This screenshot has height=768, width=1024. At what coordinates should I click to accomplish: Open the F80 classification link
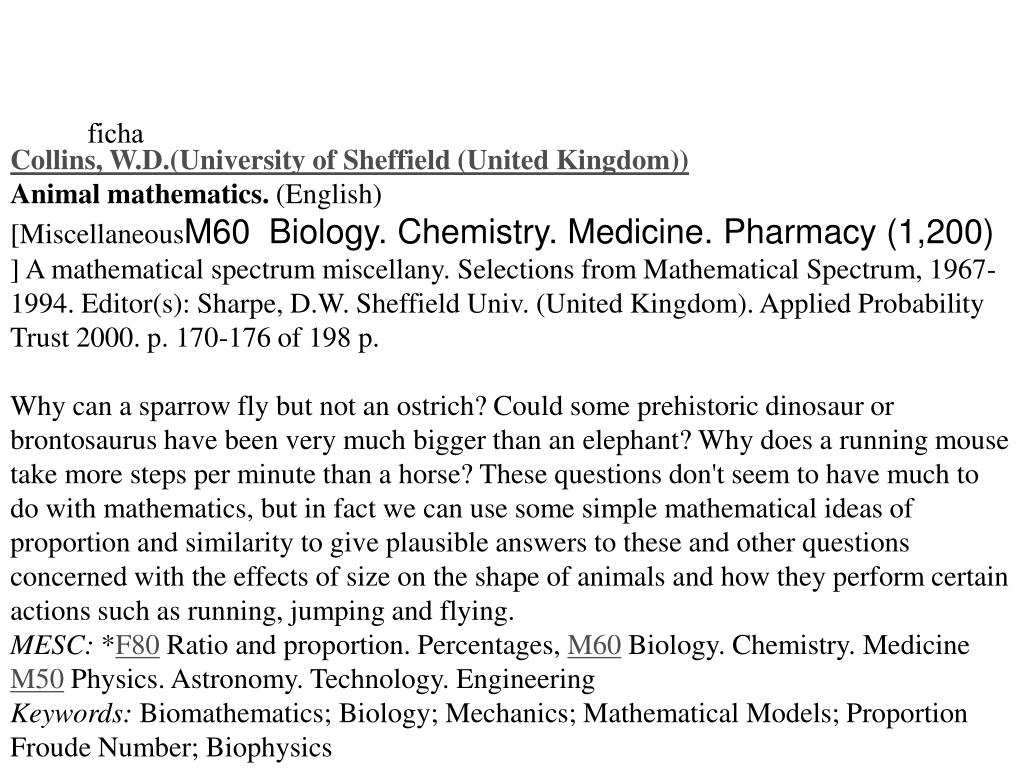pos(137,645)
